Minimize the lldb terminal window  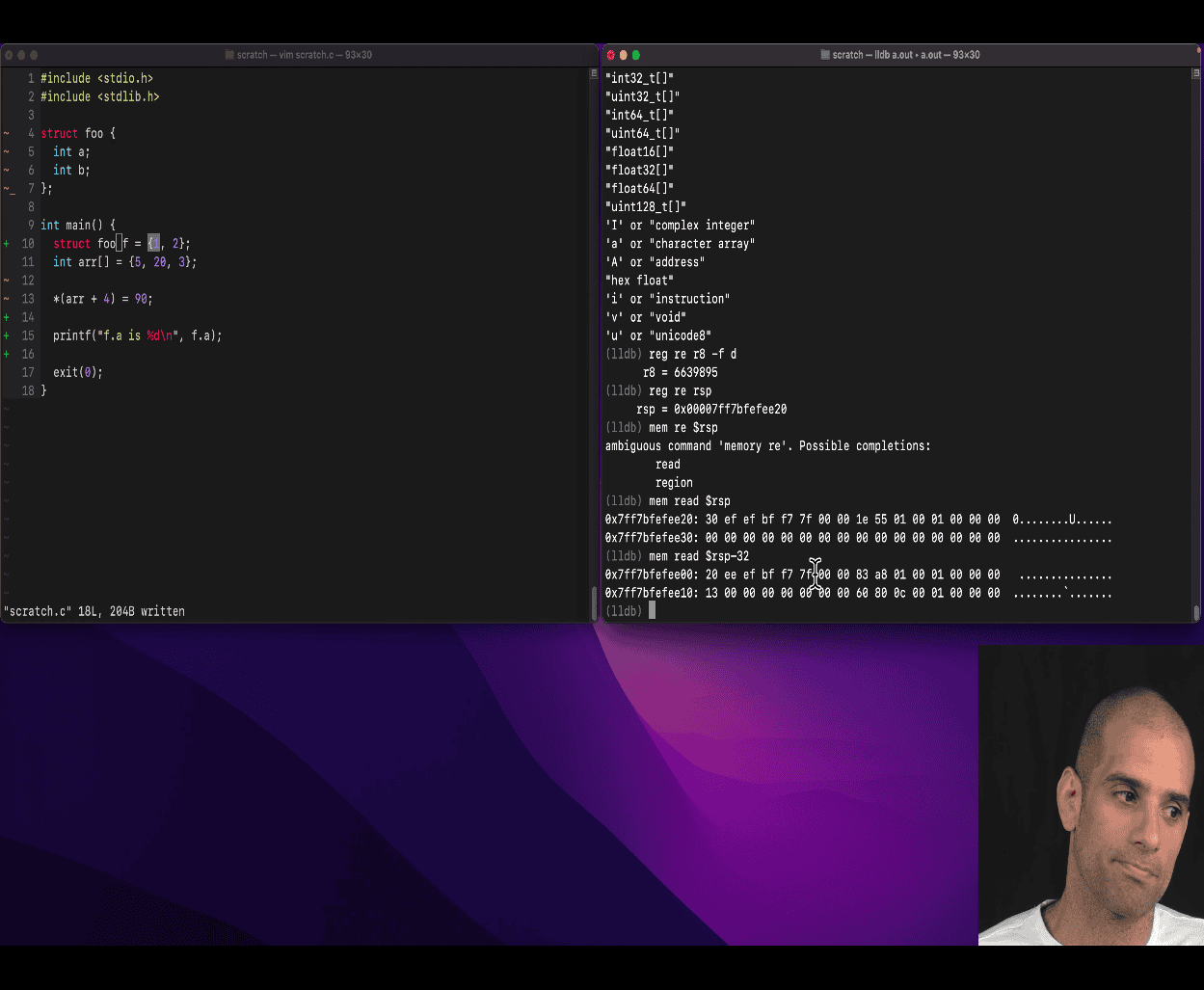point(623,55)
